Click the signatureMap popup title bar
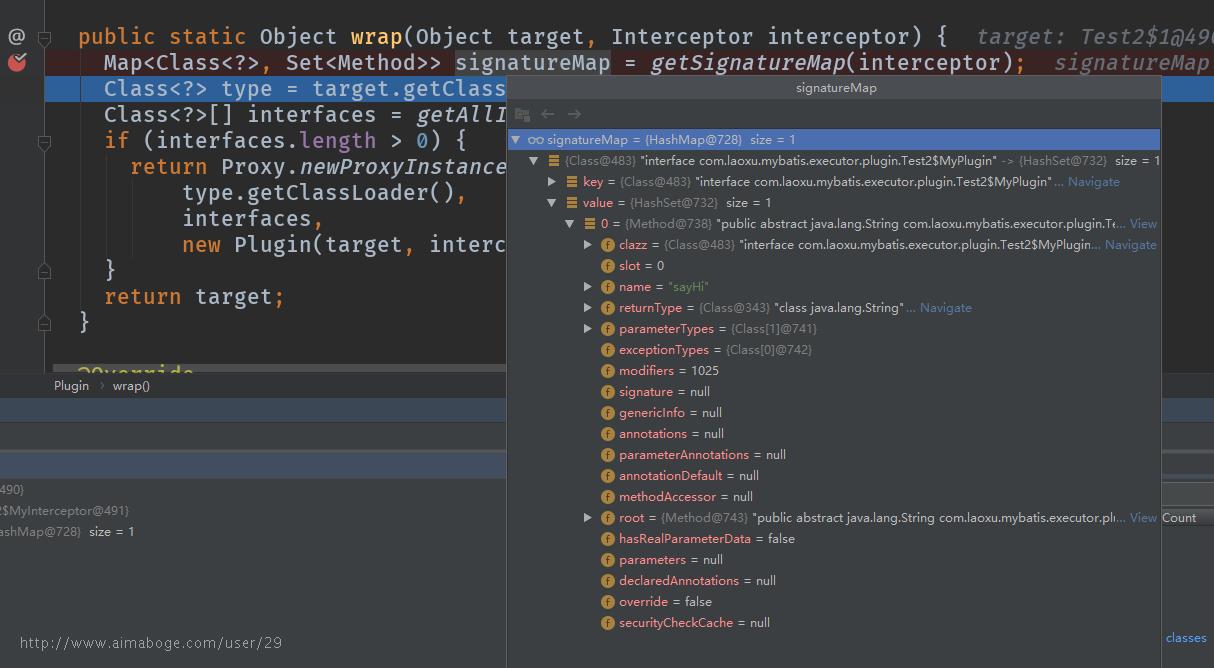Screen dimensions: 1214x668 tap(835, 88)
